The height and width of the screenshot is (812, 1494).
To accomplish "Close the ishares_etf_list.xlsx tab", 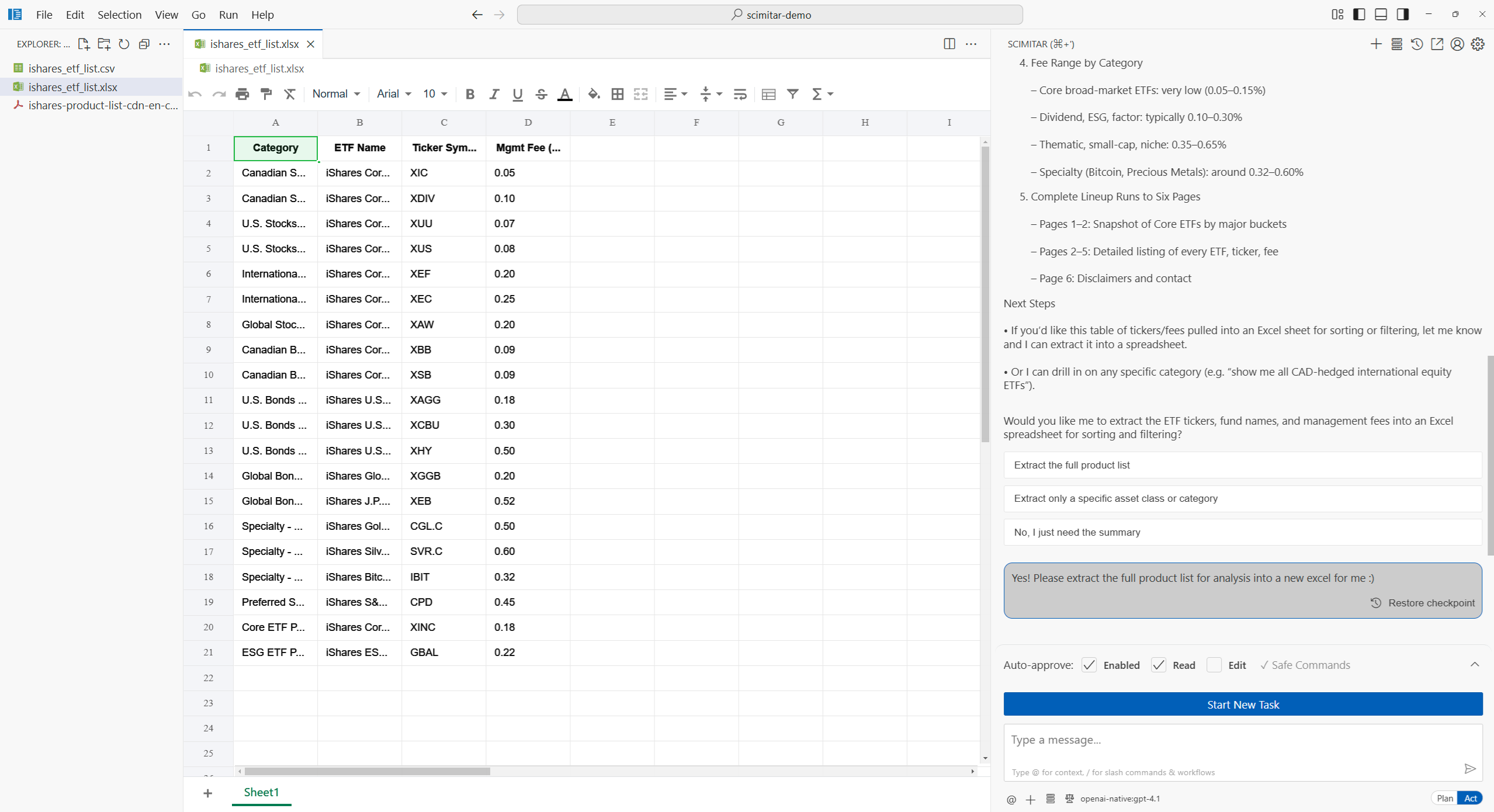I will pyautogui.click(x=311, y=44).
